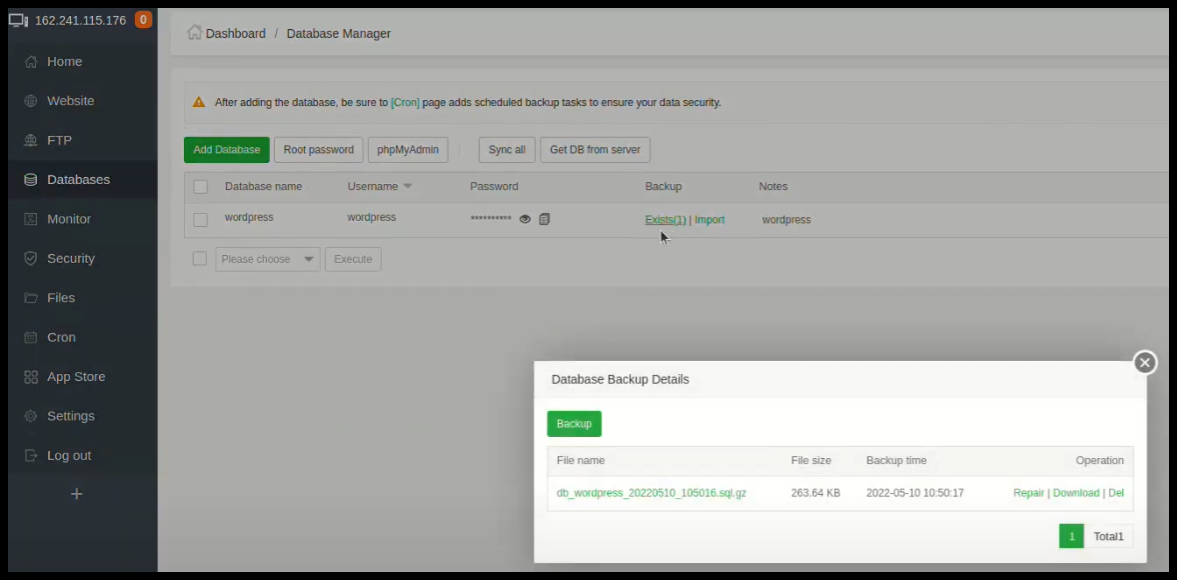Open the Cron menu item
This screenshot has width=1177, height=580.
pos(61,337)
